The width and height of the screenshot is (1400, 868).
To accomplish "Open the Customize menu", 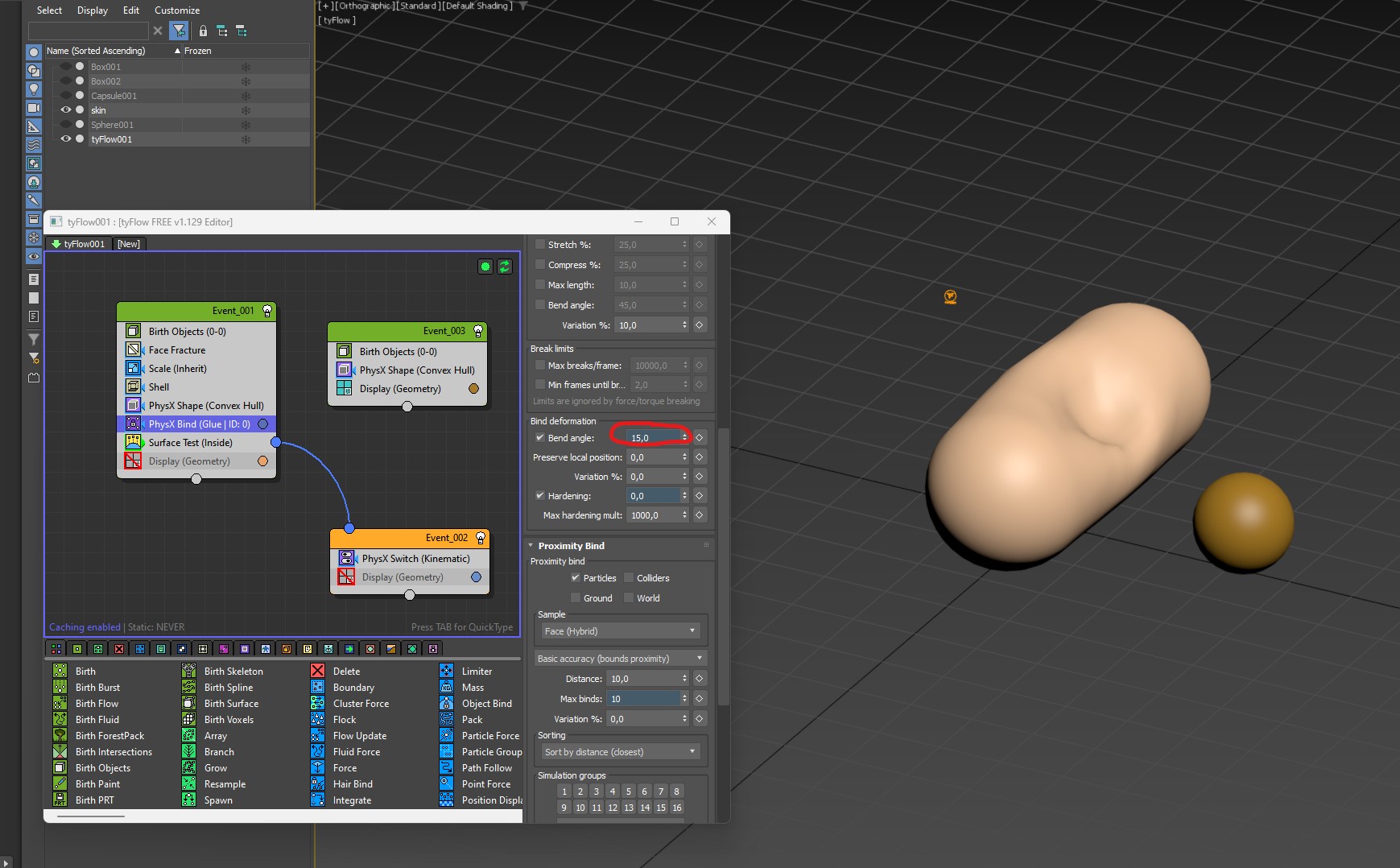I will [176, 10].
